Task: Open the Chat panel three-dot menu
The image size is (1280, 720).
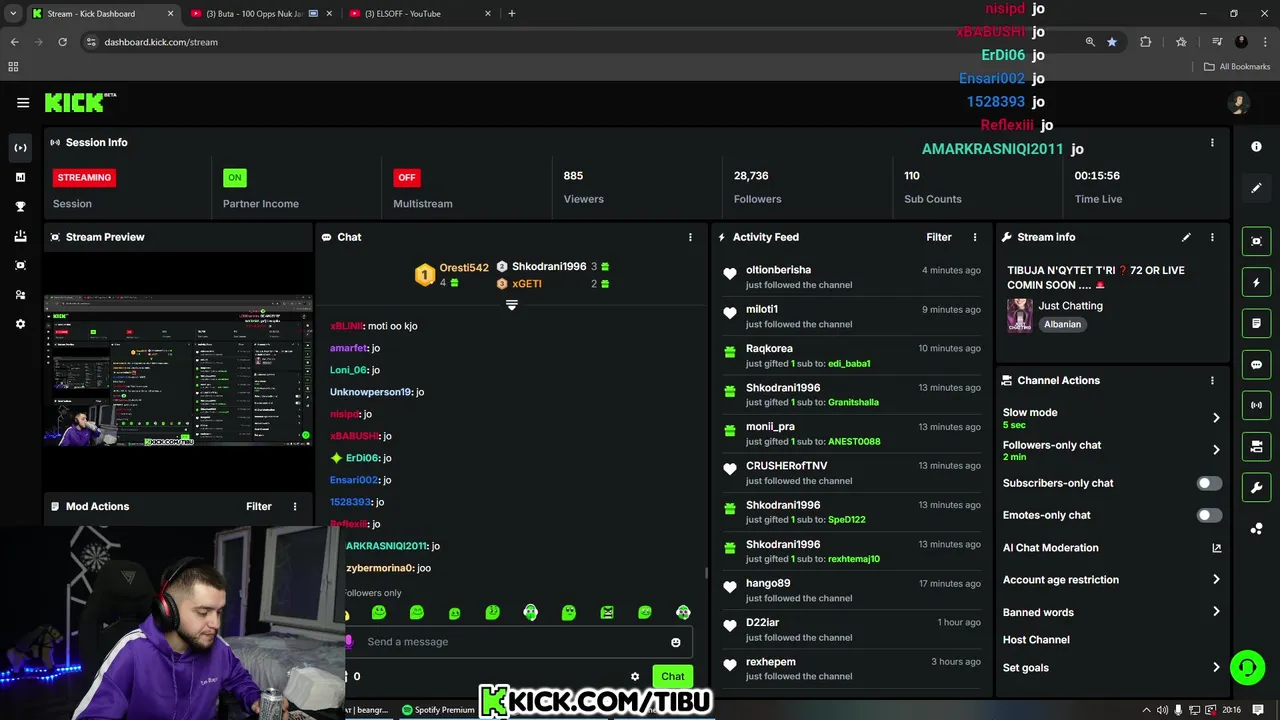Action: [x=690, y=237]
